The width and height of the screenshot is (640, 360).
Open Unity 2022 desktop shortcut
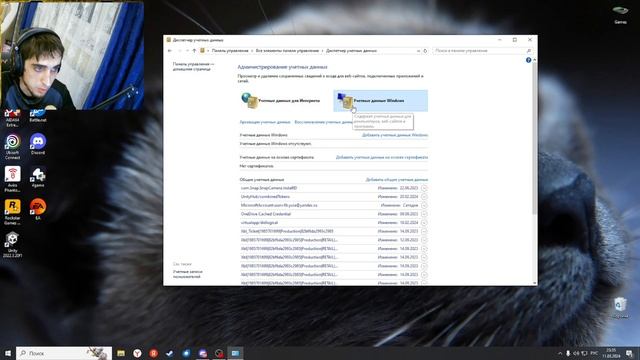pyautogui.click(x=13, y=244)
